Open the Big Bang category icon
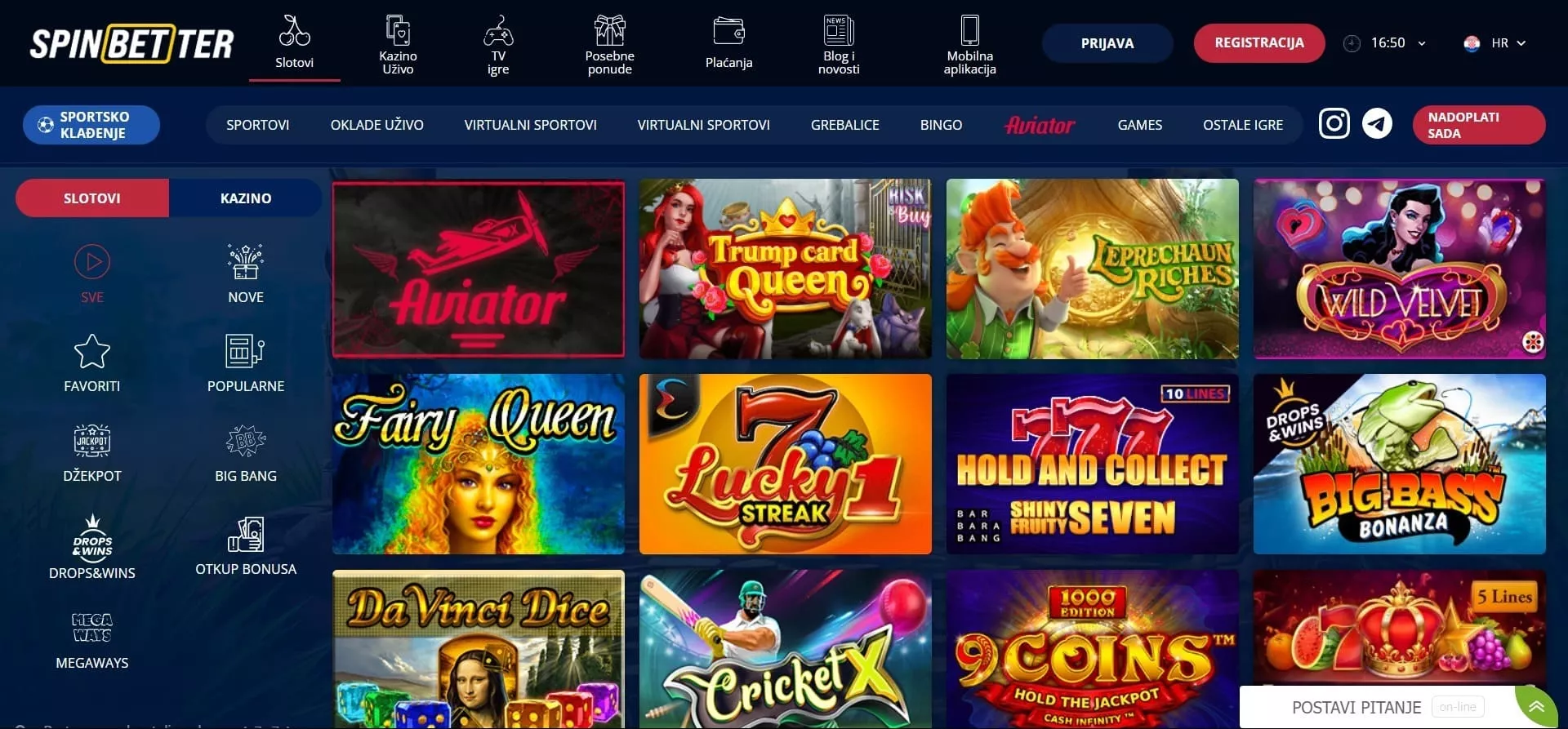The image size is (1568, 729). 246,441
